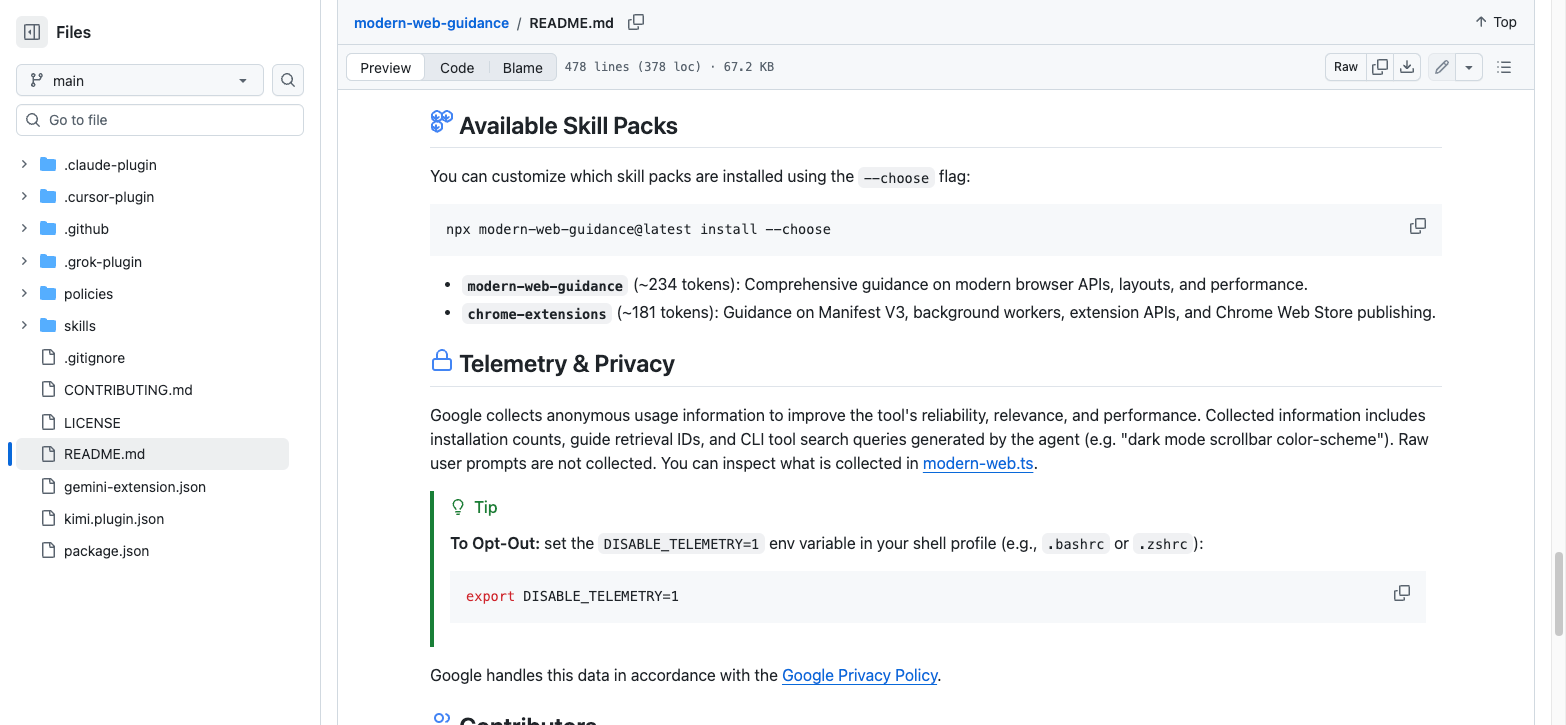Click the kimi.plugin.json file icon
The image size is (1566, 725).
48,518
